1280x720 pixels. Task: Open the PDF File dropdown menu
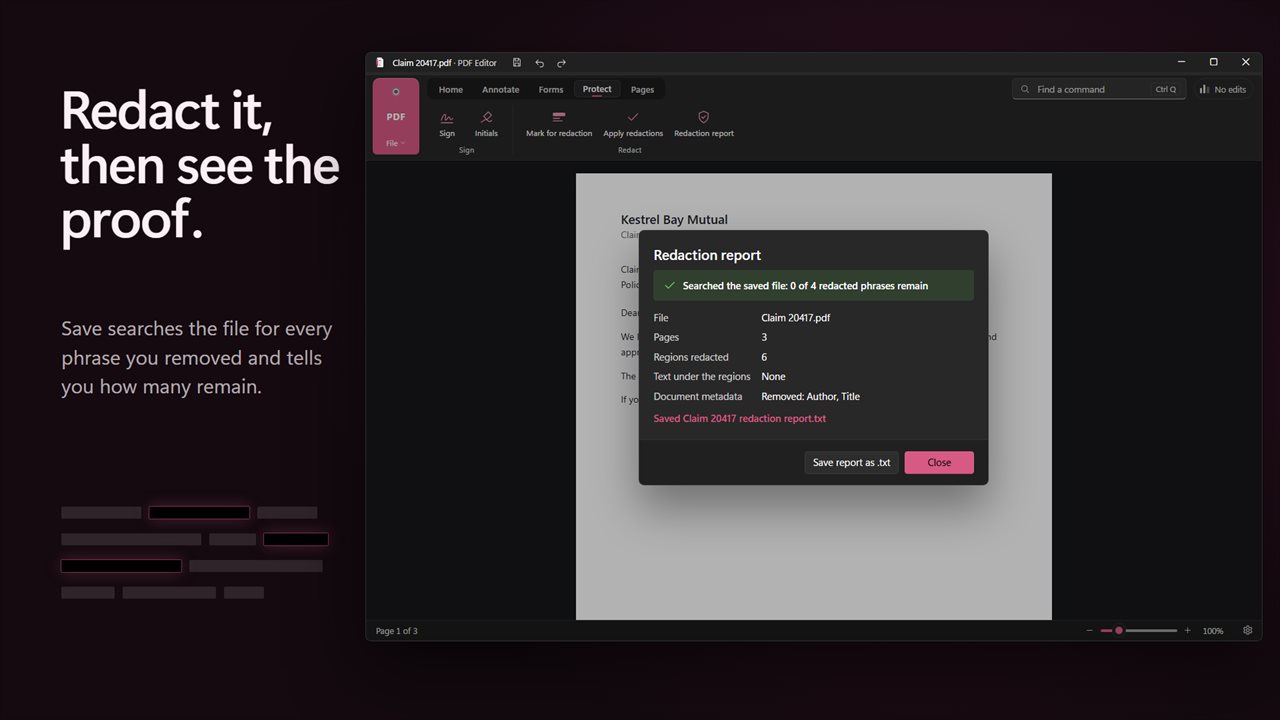point(396,117)
